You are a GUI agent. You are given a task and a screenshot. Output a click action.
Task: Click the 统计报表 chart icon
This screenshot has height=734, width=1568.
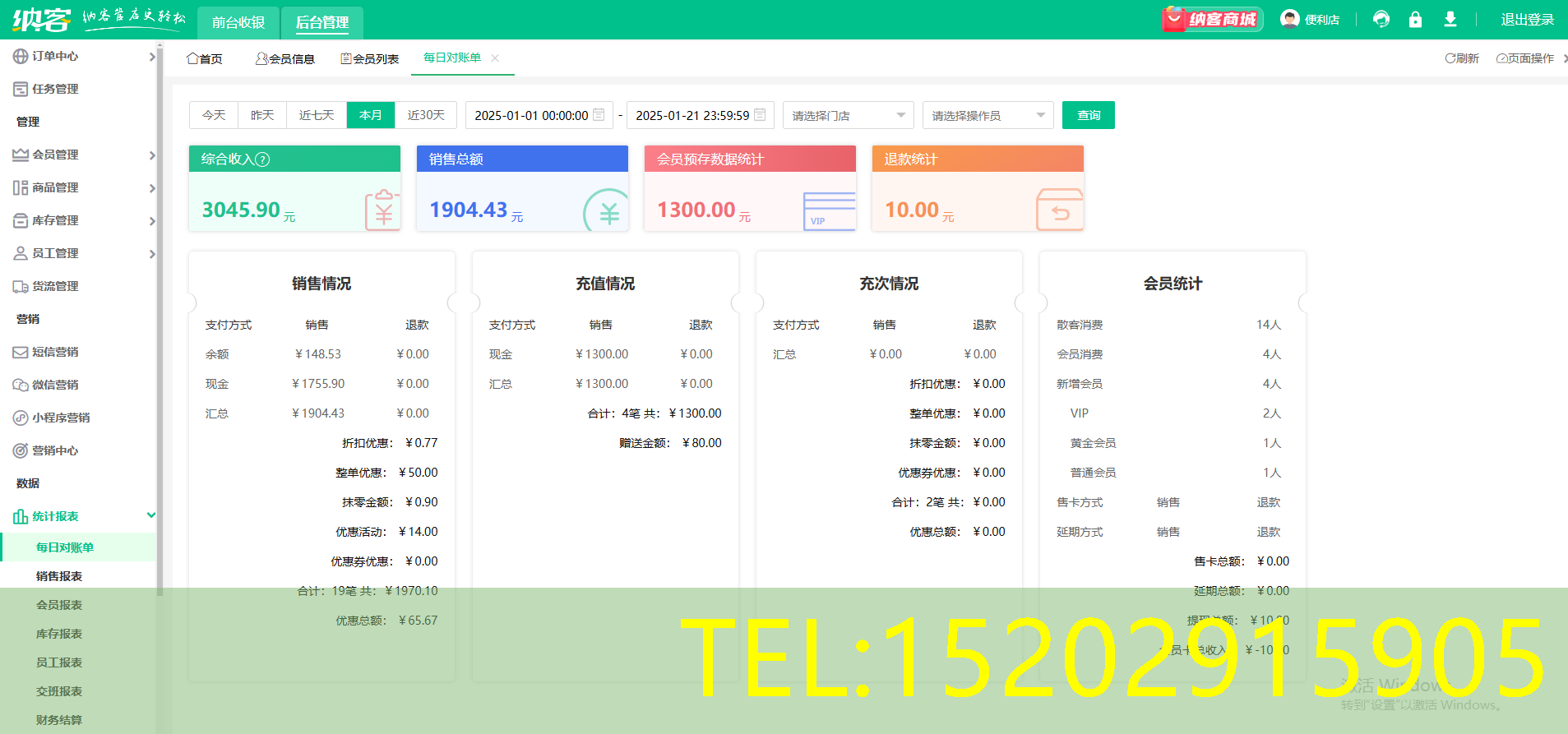click(x=21, y=516)
